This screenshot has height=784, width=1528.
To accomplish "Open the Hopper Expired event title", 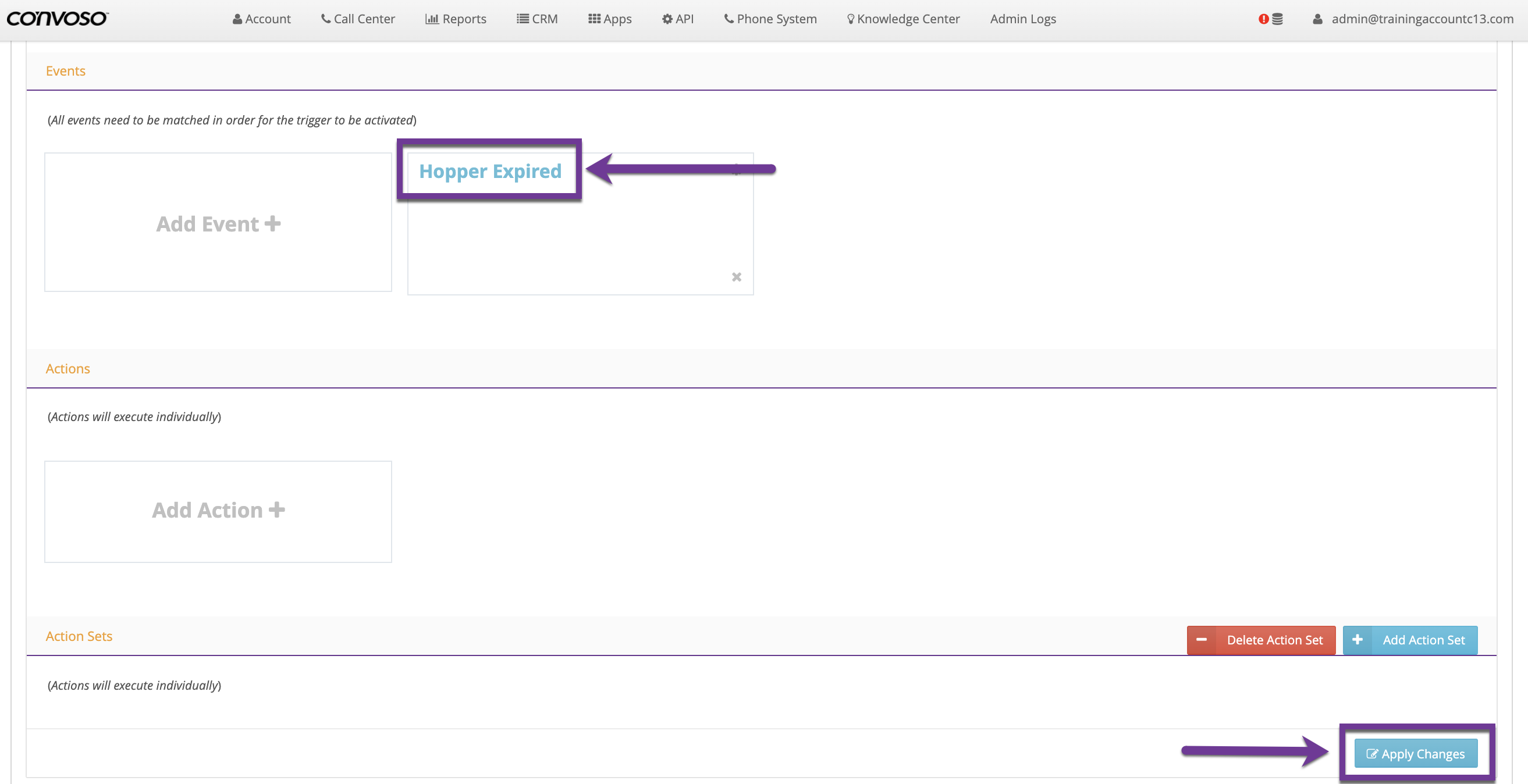I will 490,172.
